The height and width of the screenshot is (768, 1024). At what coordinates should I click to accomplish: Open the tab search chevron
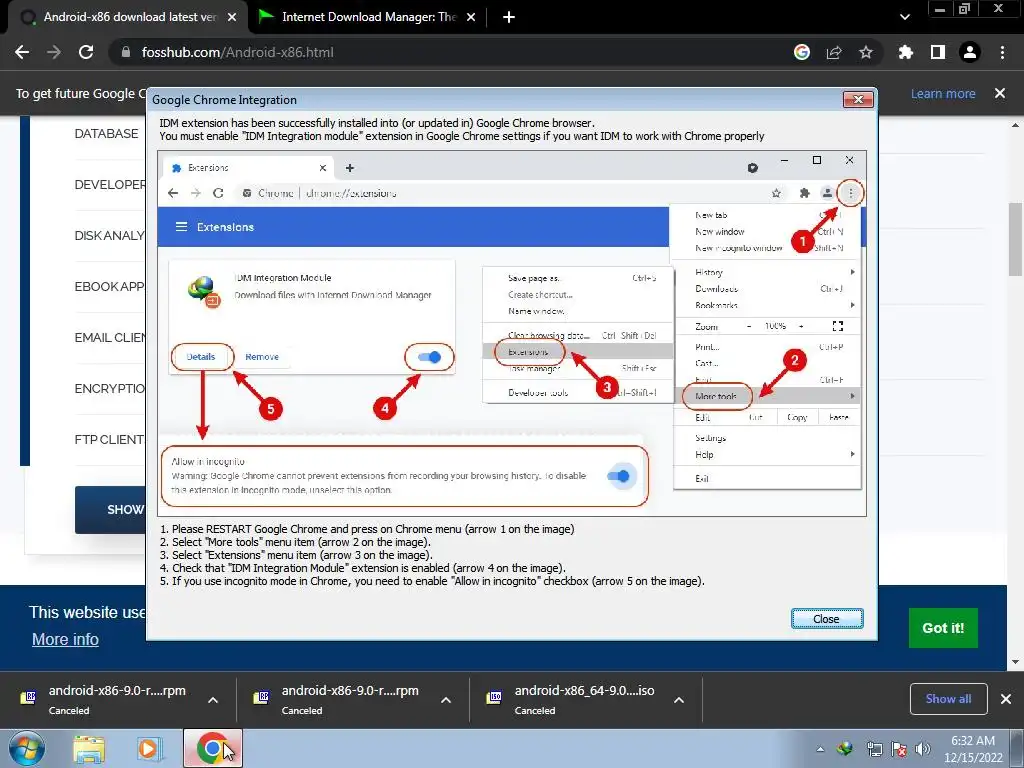tap(904, 17)
